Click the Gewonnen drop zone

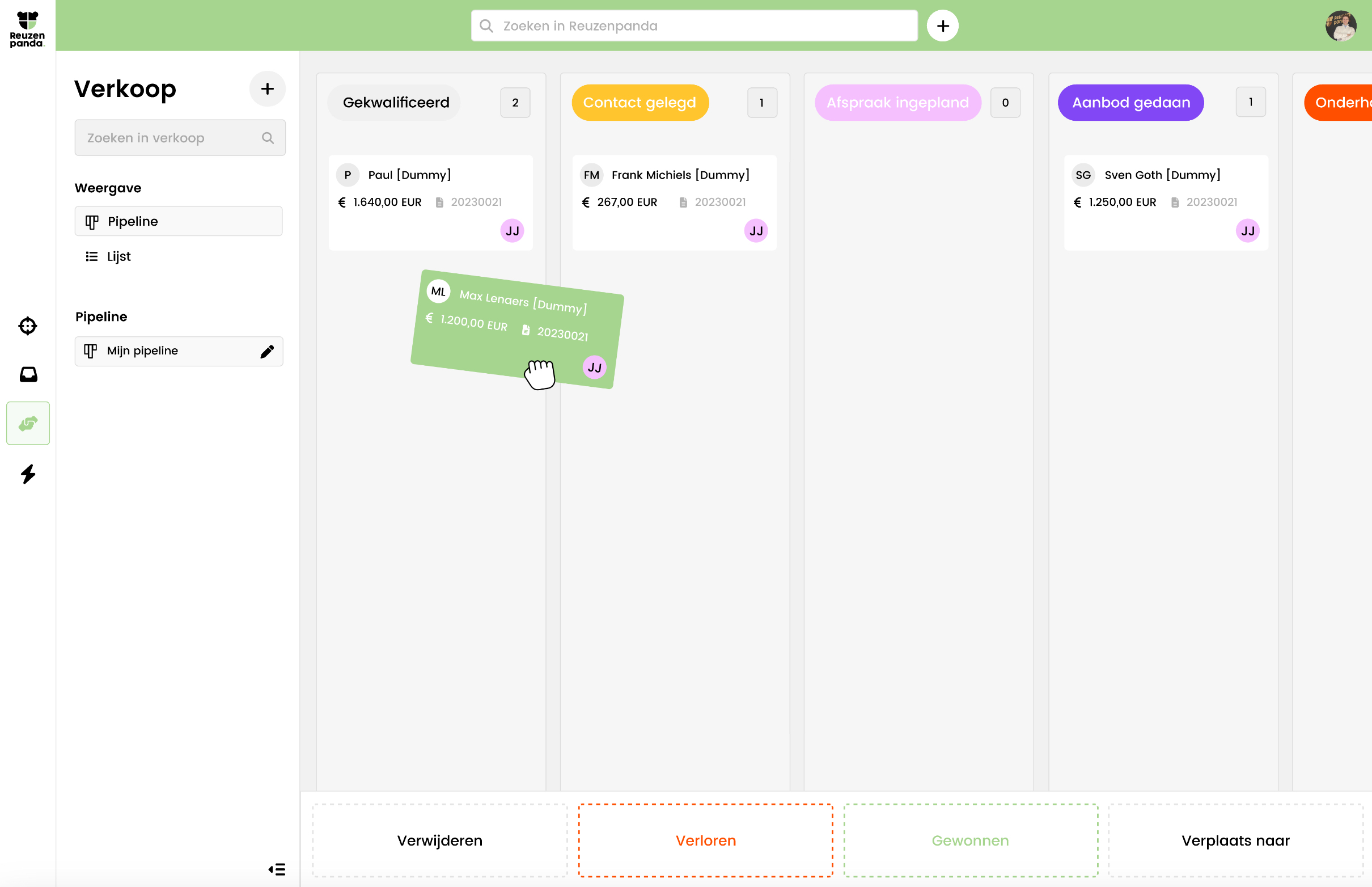pyautogui.click(x=970, y=840)
